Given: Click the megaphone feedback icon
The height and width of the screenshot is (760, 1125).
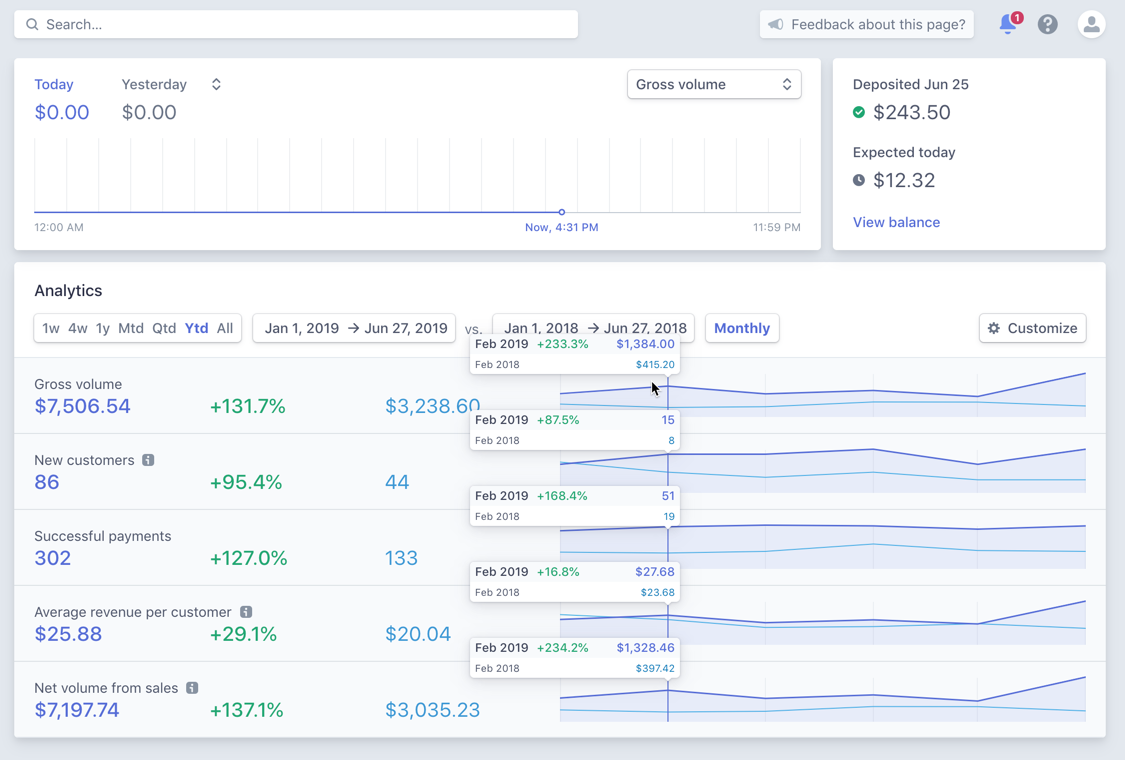Looking at the screenshot, I should tap(776, 24).
